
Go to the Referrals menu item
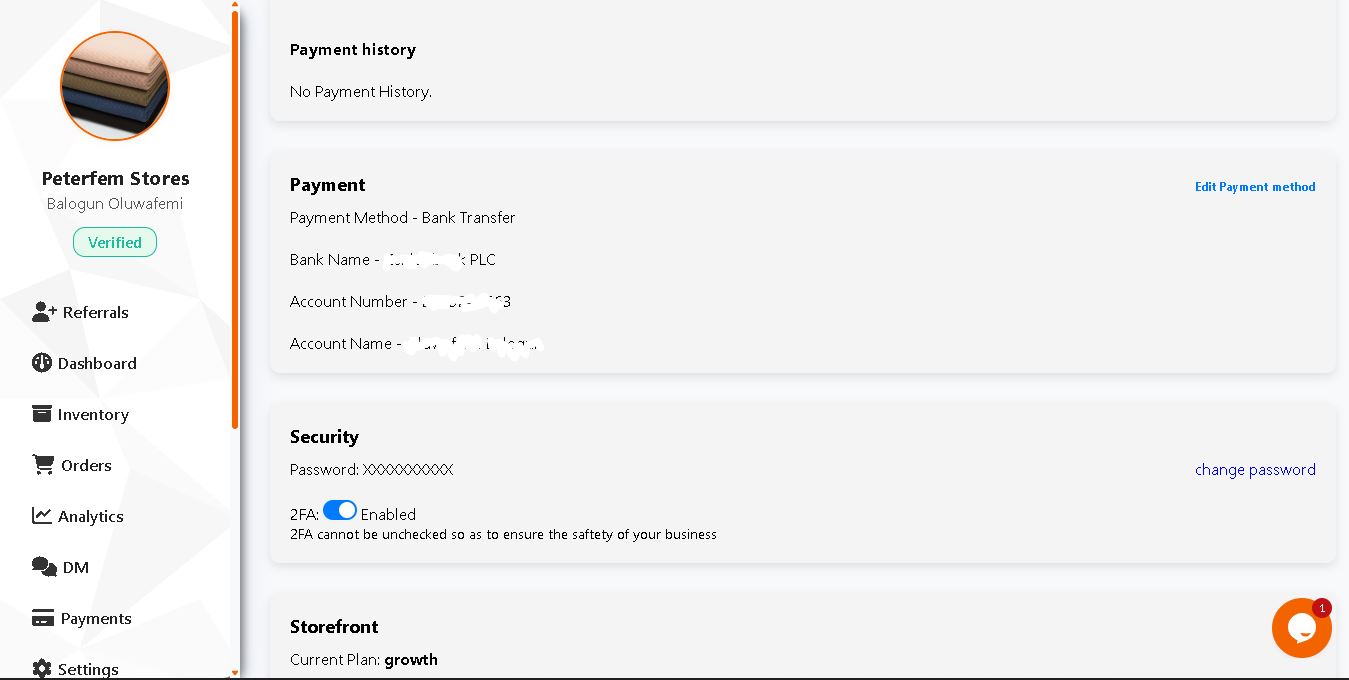95,312
